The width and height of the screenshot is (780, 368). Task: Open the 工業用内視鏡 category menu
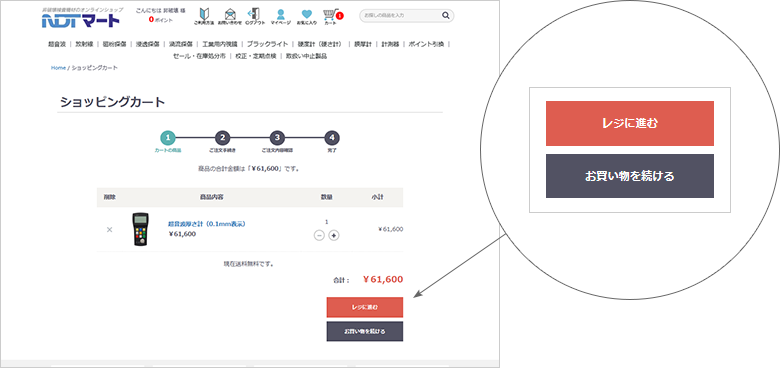pyautogui.click(x=220, y=44)
